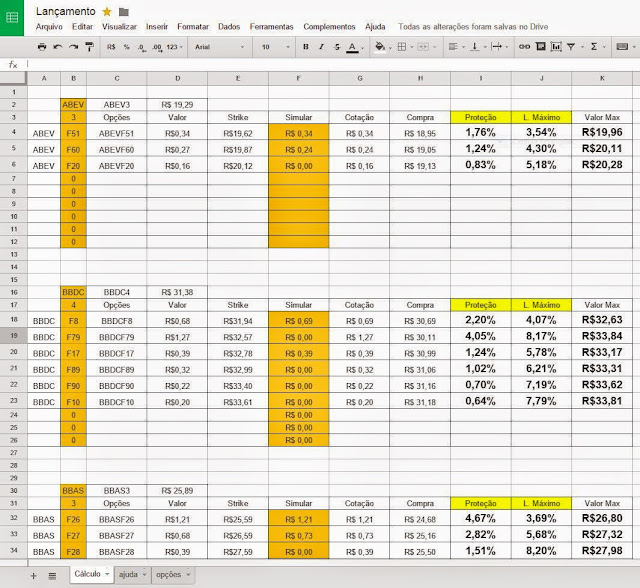Insert a chart
The width and height of the screenshot is (640, 588).
click(x=556, y=47)
